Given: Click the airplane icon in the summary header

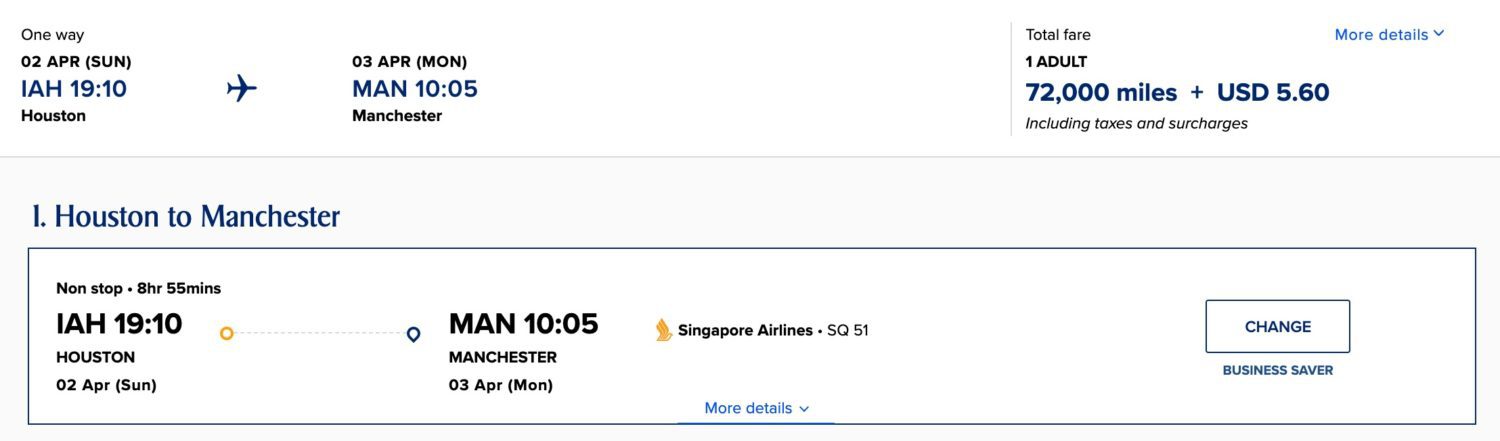Looking at the screenshot, I should pos(242,89).
